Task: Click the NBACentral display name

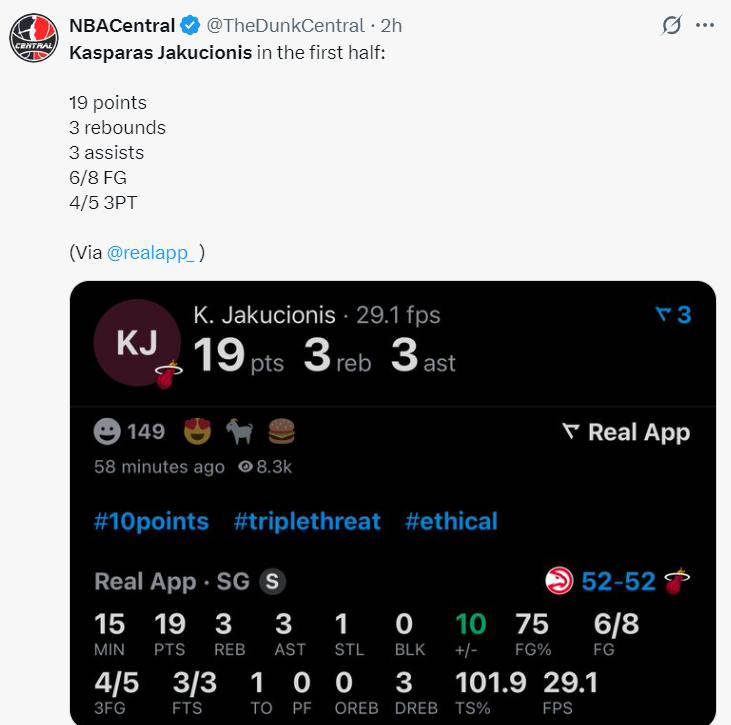Action: coord(122,26)
